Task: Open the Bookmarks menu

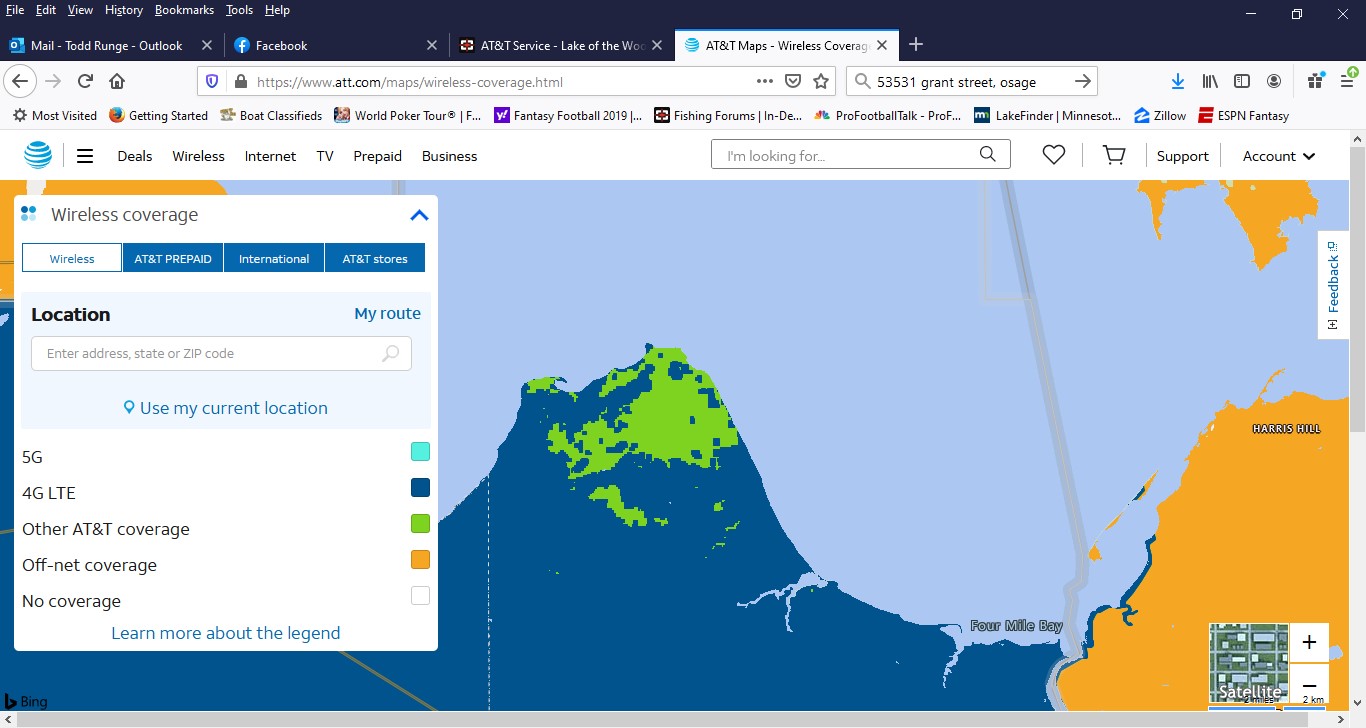Action: pyautogui.click(x=184, y=10)
